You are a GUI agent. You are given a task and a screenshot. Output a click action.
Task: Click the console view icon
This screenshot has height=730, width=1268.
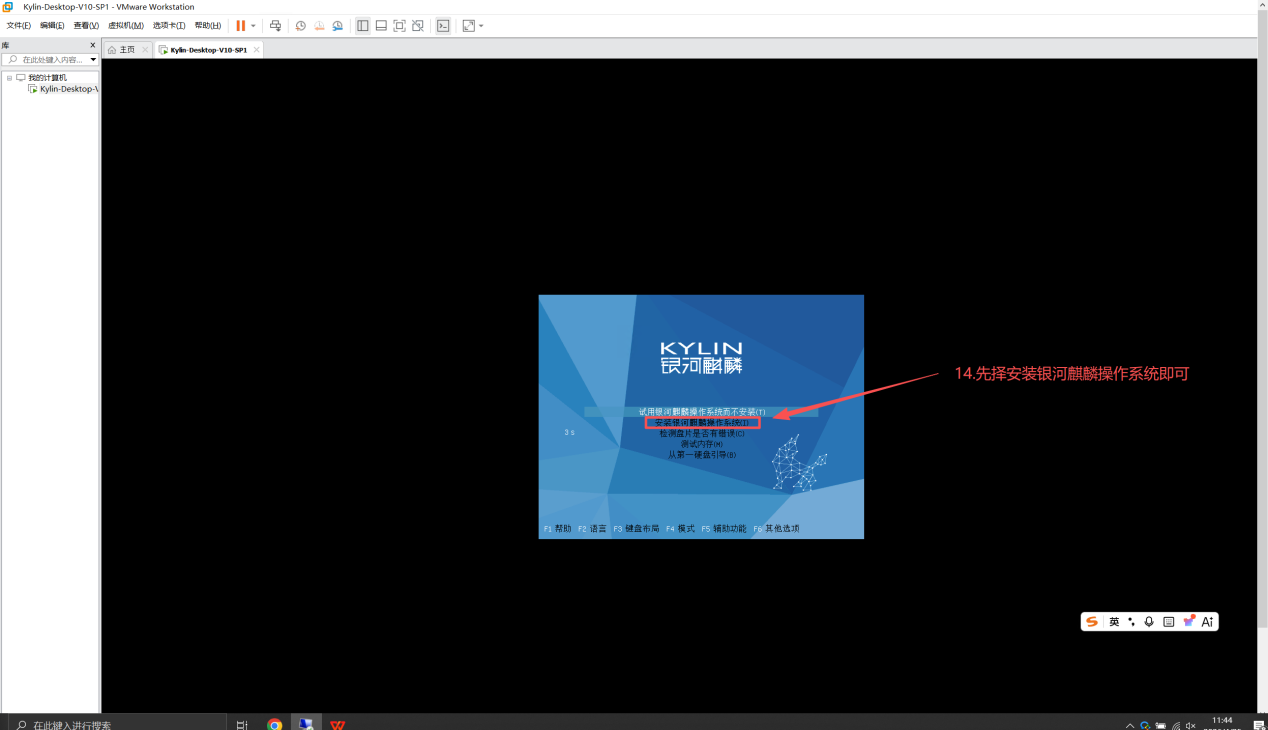(443, 26)
